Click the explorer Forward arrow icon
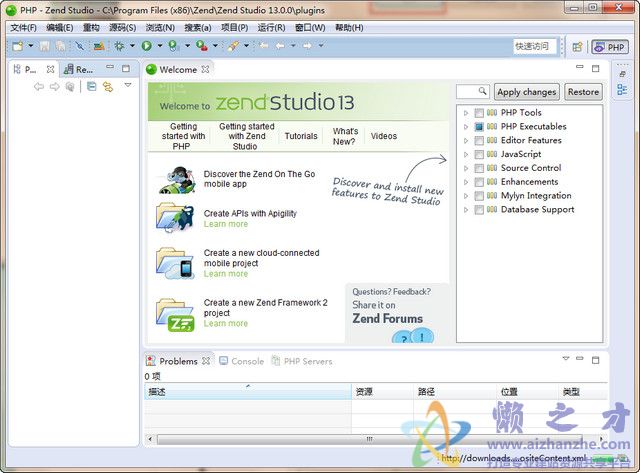 [x=54, y=87]
